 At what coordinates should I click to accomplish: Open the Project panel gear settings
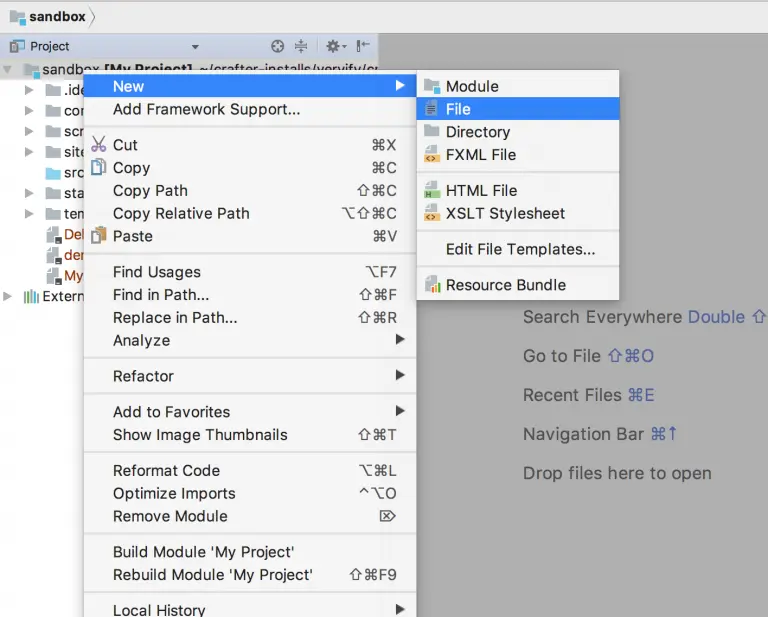(x=334, y=46)
